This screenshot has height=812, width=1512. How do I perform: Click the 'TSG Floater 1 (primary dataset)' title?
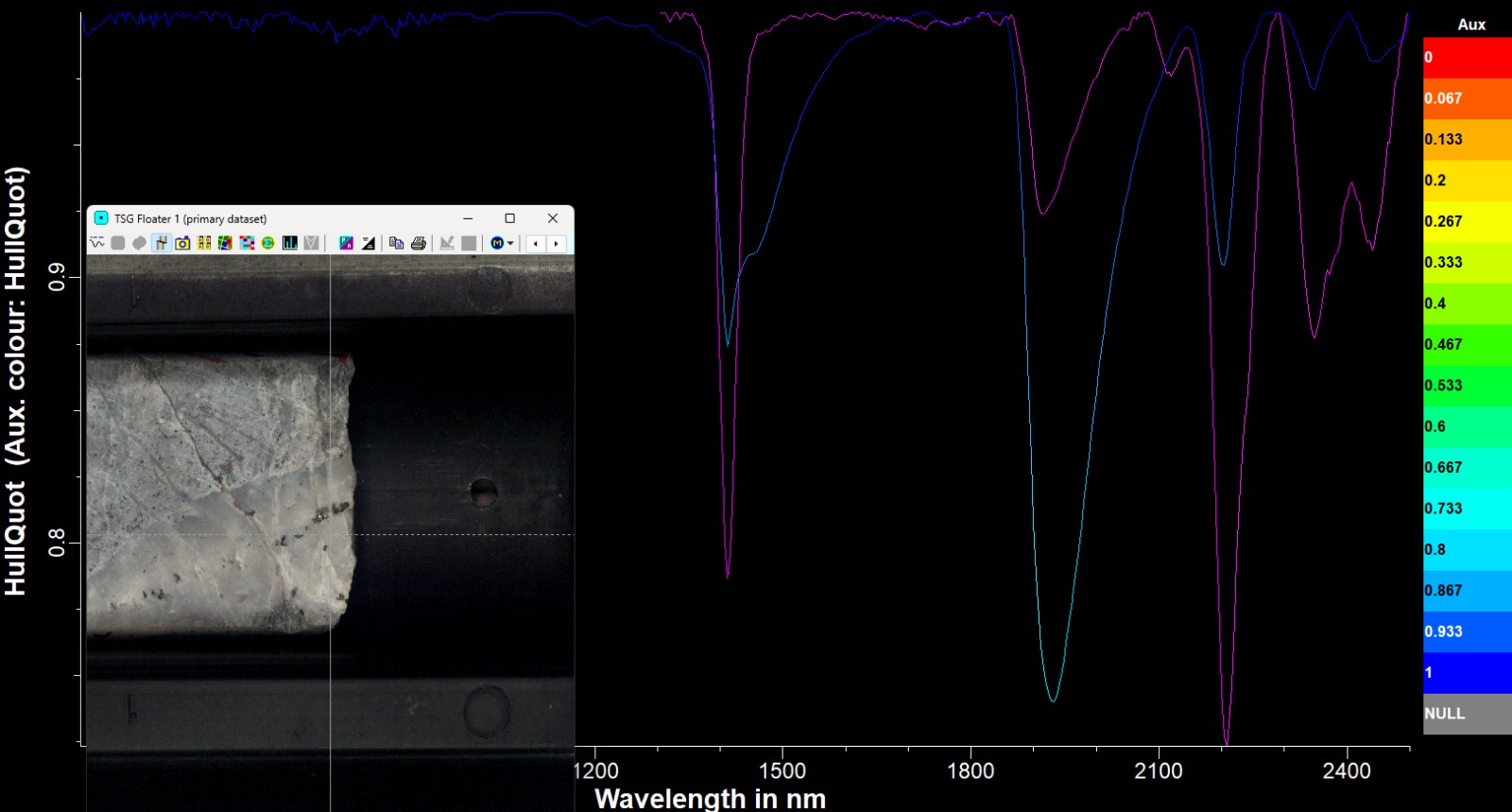[191, 218]
